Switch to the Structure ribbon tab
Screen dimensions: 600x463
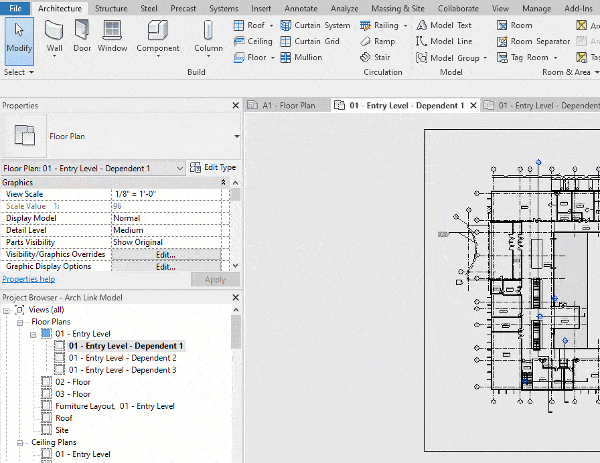tap(111, 8)
